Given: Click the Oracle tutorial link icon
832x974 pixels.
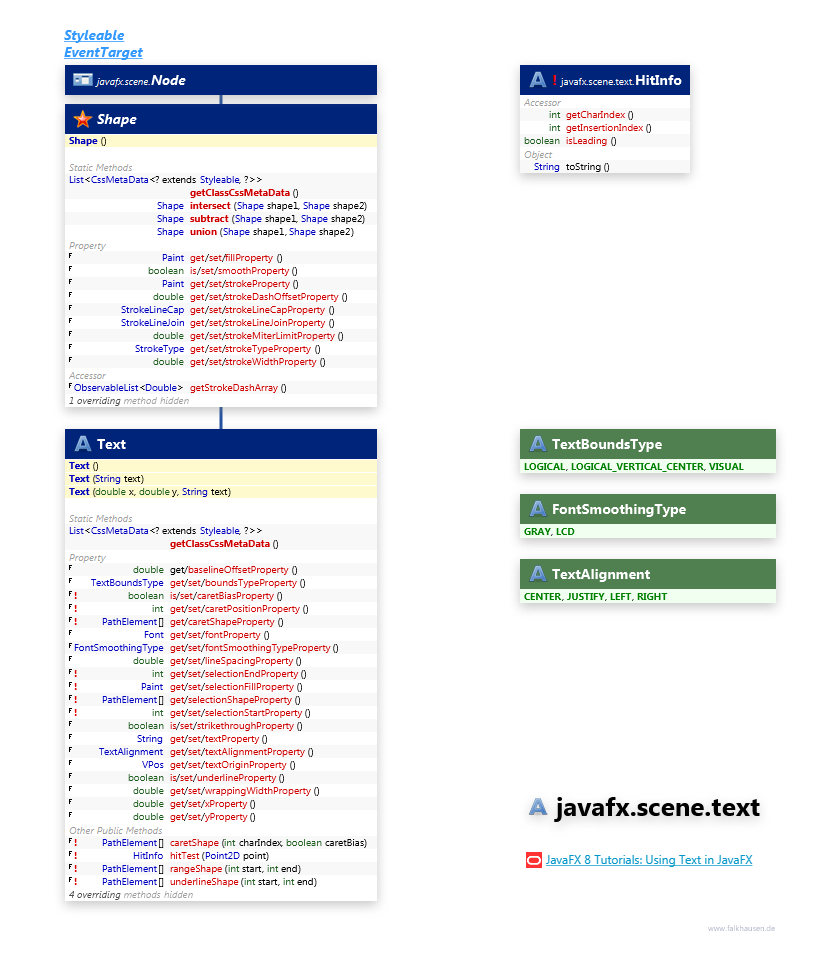Looking at the screenshot, I should click(x=533, y=860).
